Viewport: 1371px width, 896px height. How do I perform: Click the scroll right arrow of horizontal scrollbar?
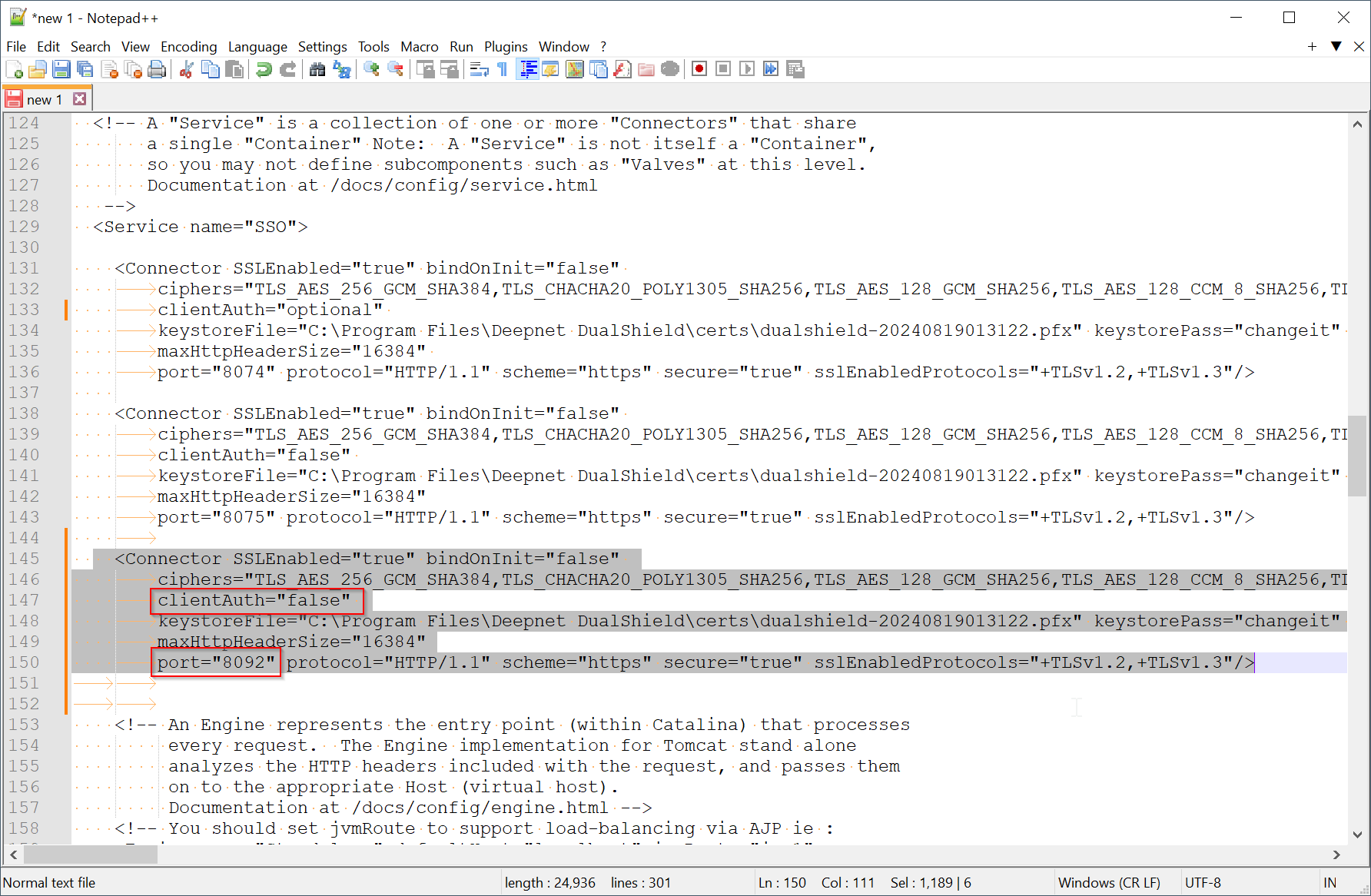(x=1336, y=855)
